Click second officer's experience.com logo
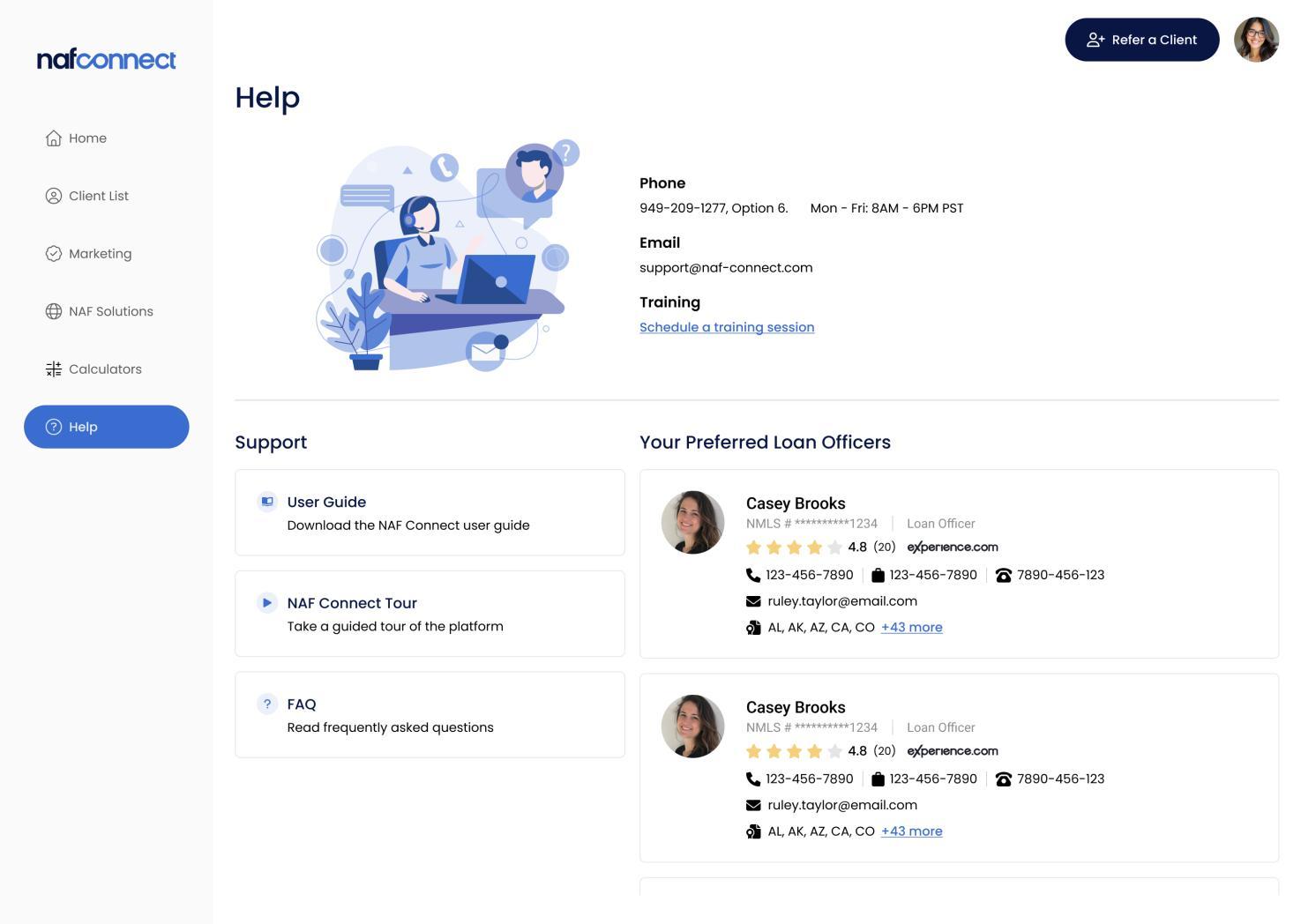Image resolution: width=1301 pixels, height=924 pixels. pos(953,751)
